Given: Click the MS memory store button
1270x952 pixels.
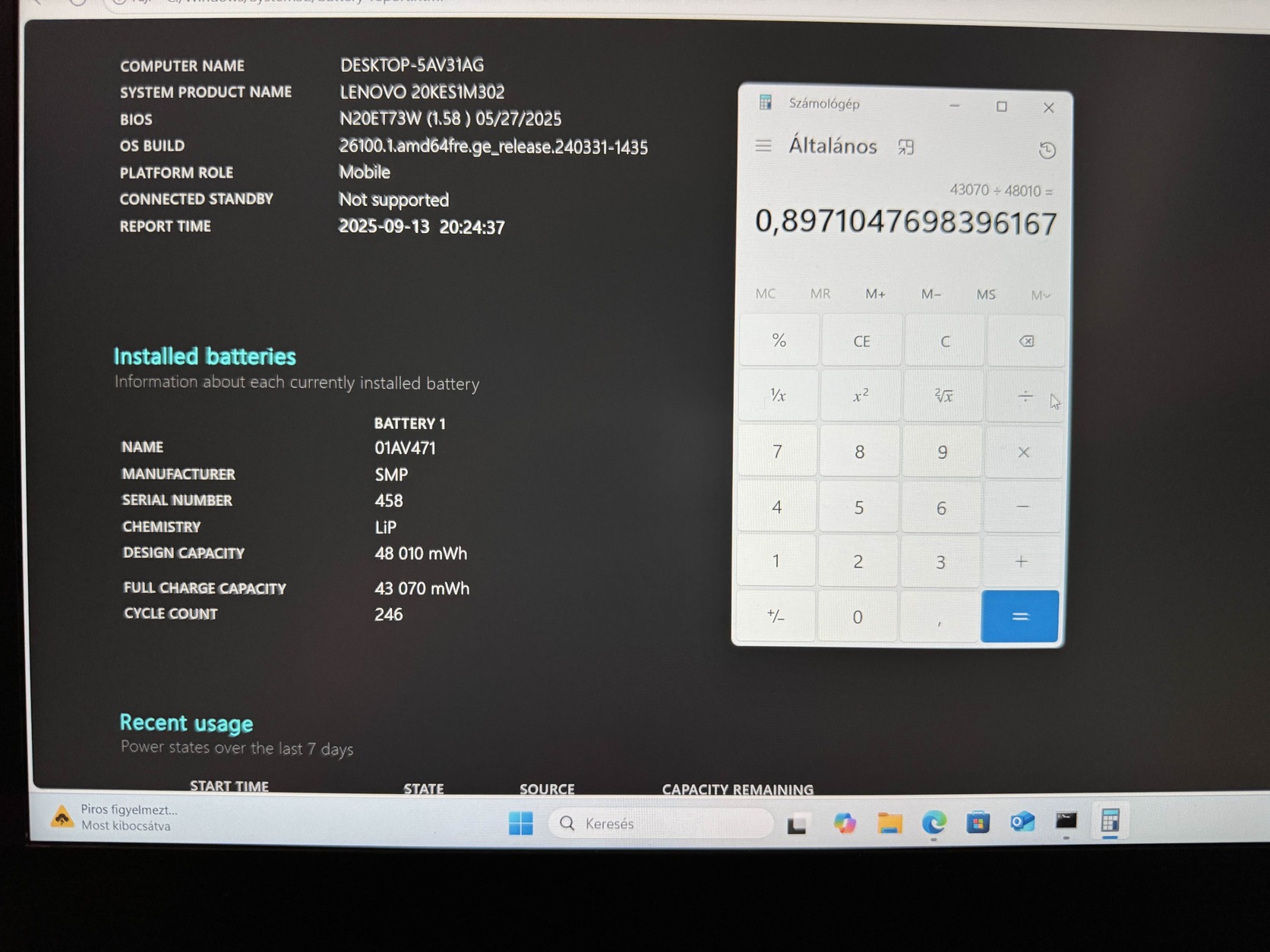Looking at the screenshot, I should point(986,294).
